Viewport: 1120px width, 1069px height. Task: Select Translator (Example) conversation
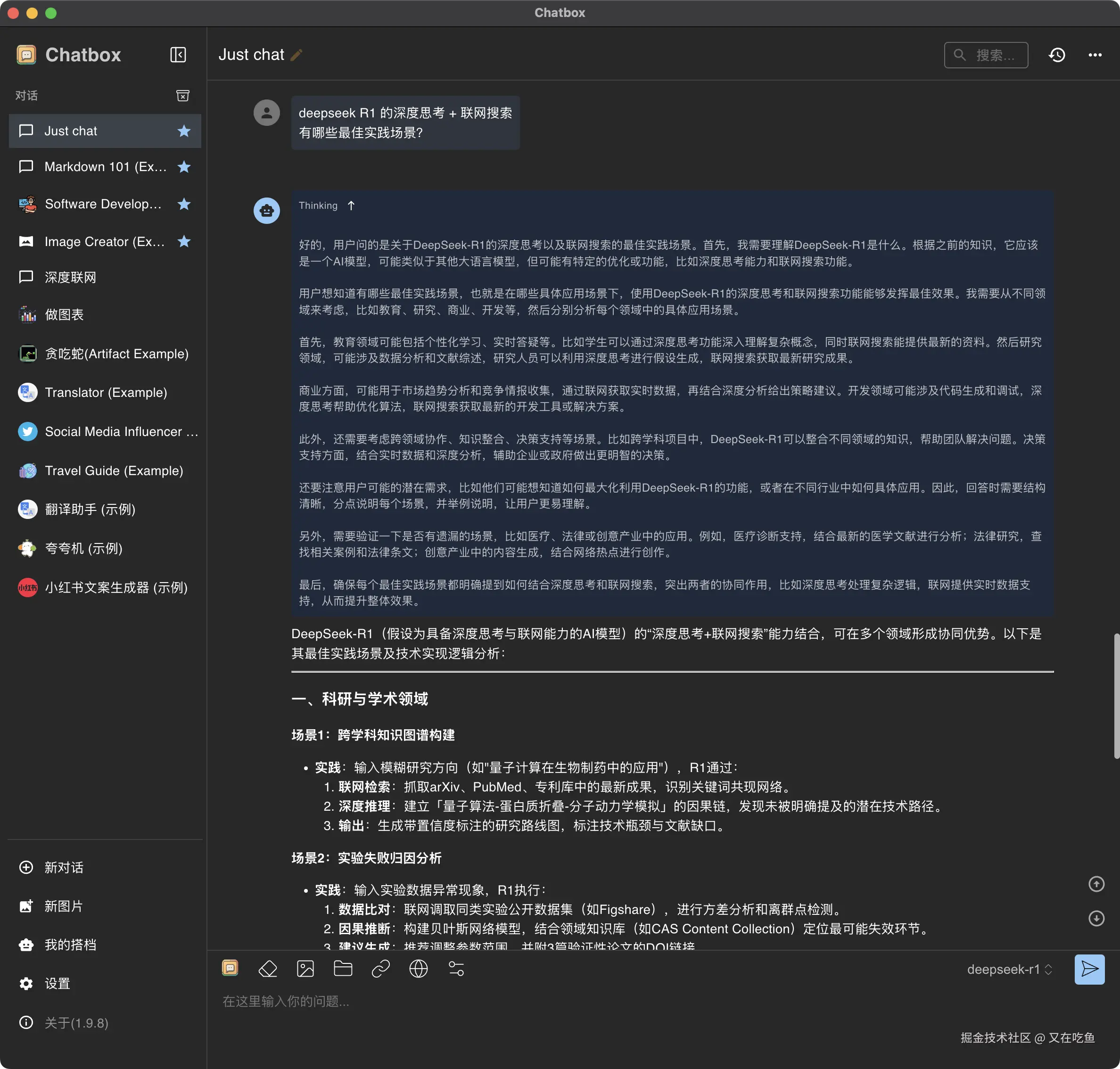(x=106, y=393)
